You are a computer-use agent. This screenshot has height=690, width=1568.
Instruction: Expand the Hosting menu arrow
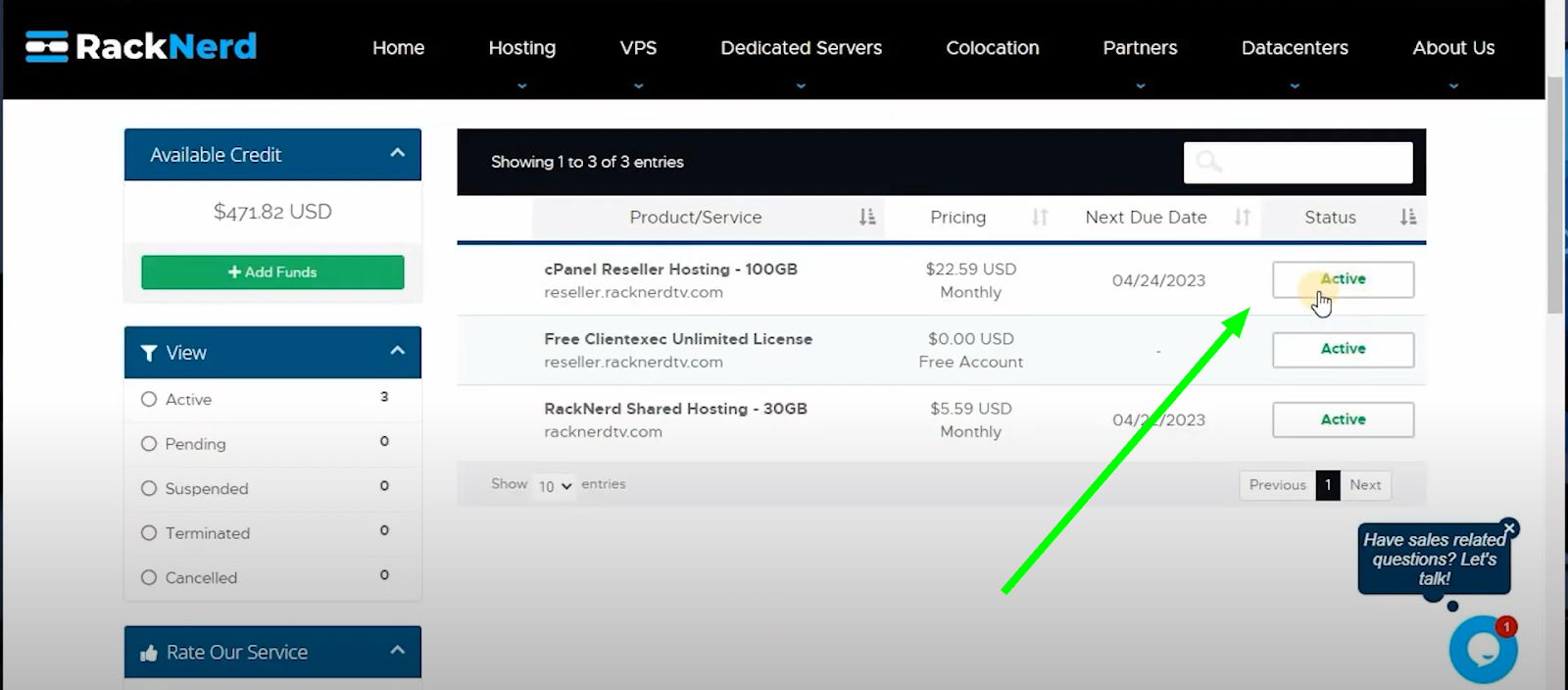coord(522,86)
